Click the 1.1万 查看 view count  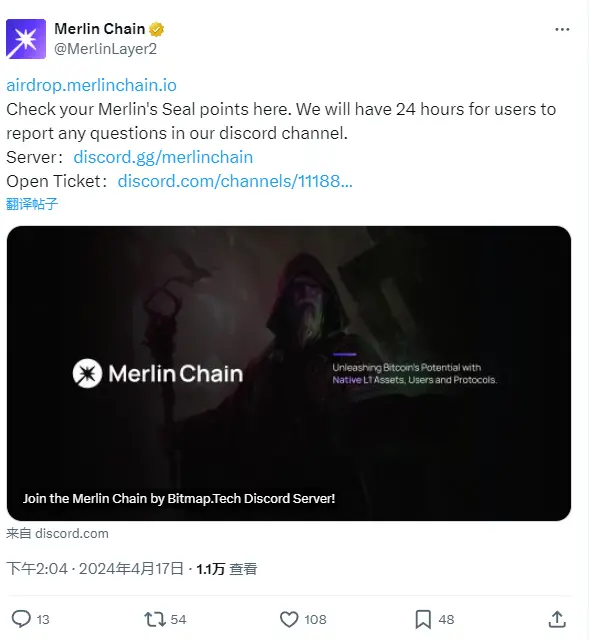coord(227,569)
